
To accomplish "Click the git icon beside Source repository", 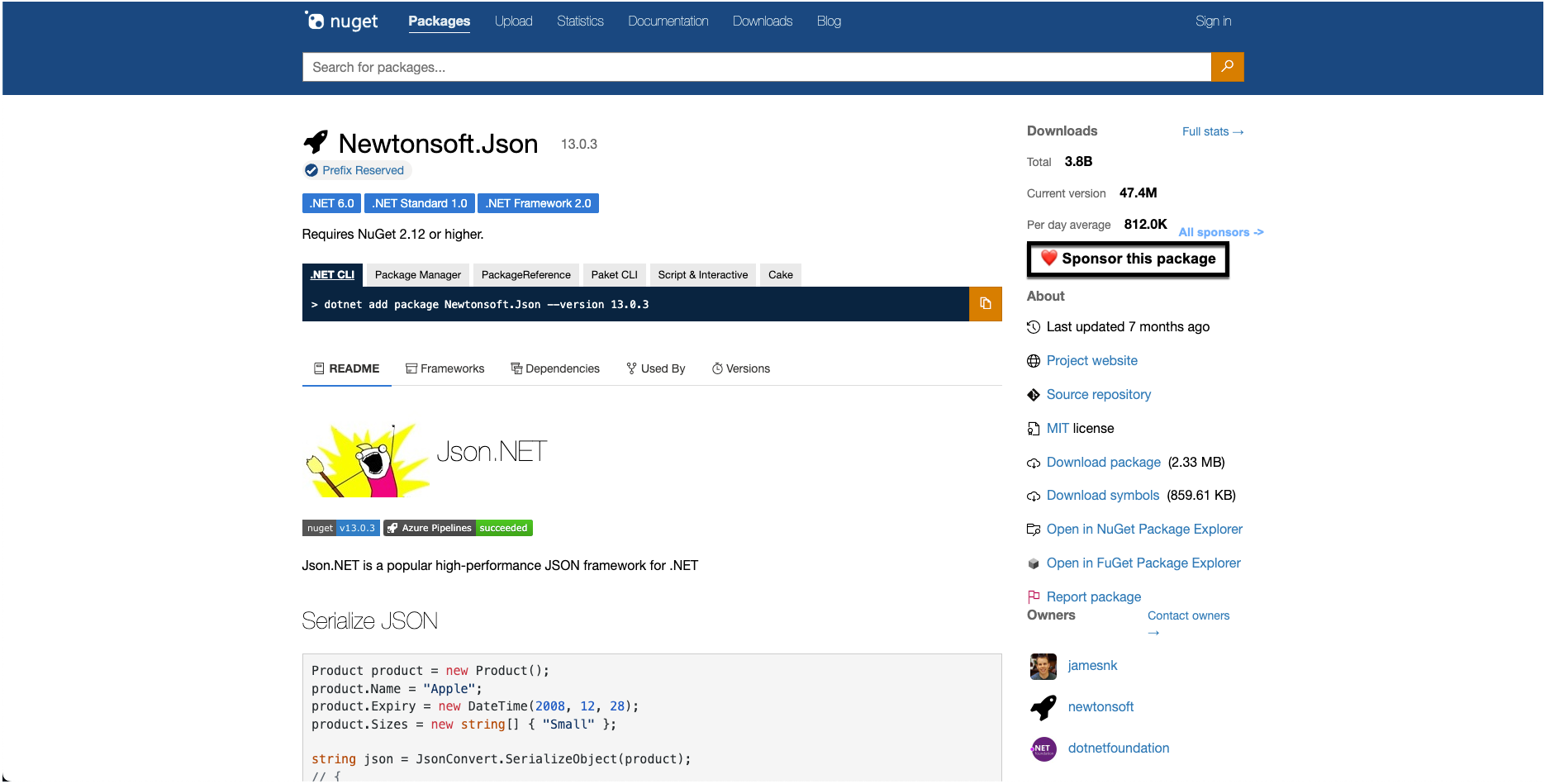I will click(x=1034, y=395).
